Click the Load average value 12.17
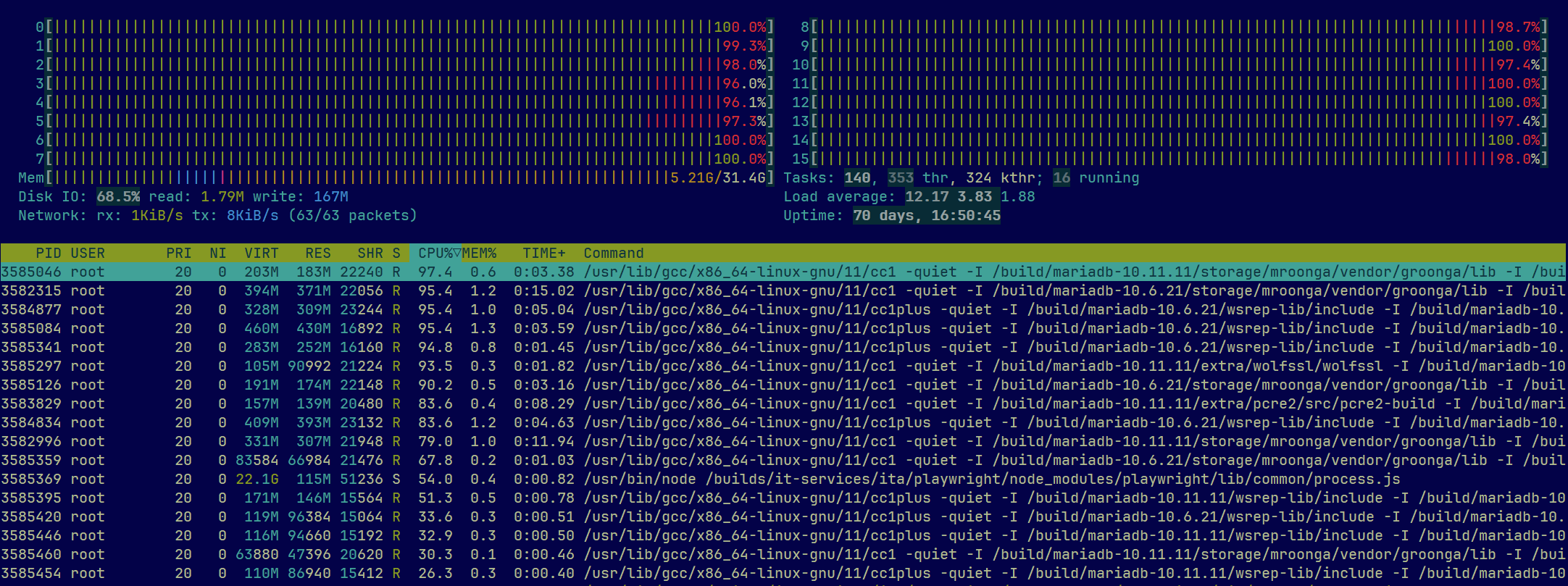This screenshot has height=586, width=1568. pyautogui.click(x=927, y=196)
